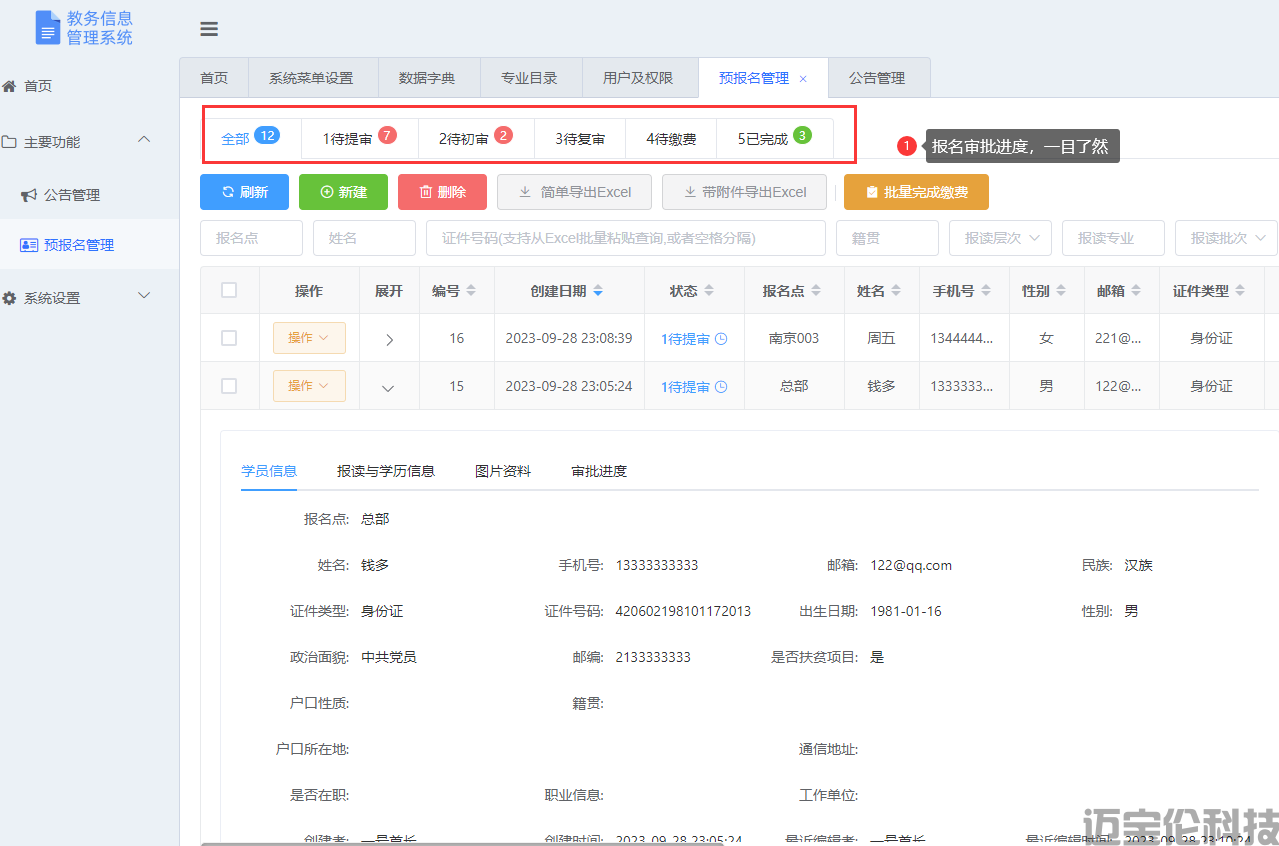Click the horizontal scrollbar at bottom
Image resolution: width=1279 pixels, height=846 pixels.
(640, 843)
